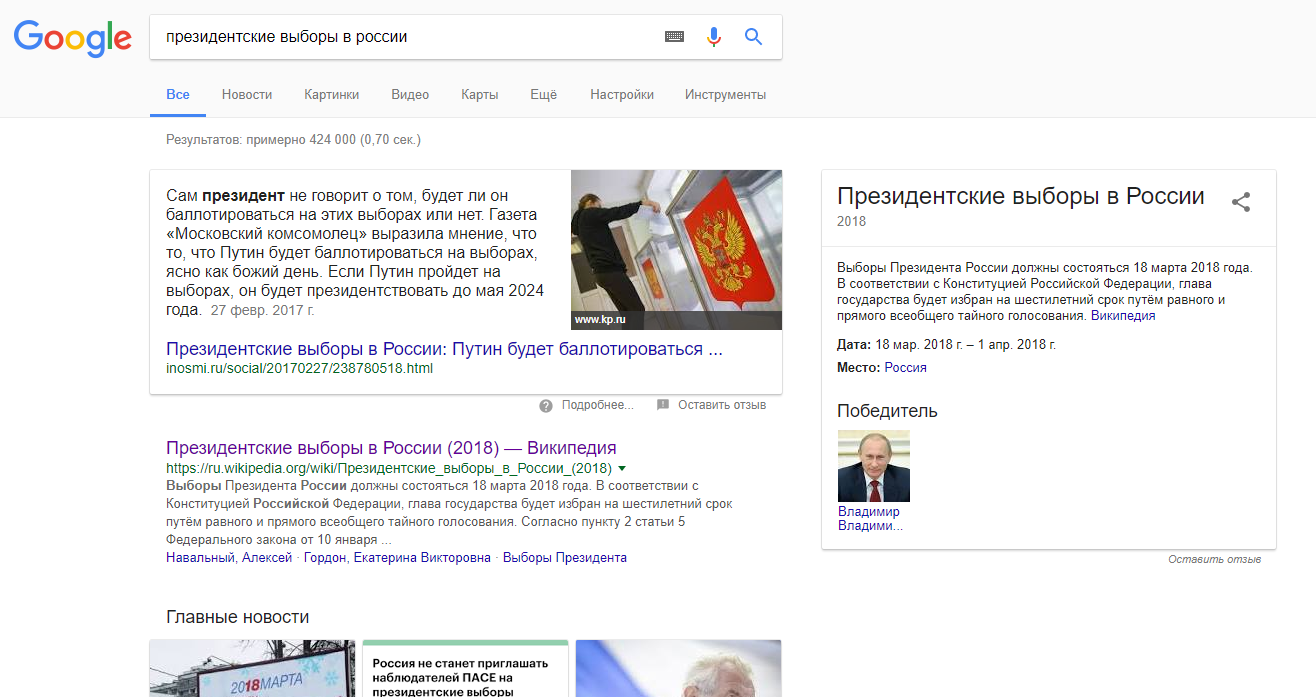Screen dimensions: 1316x697
Task: Open the 'Навальный, Алексей' sitelink
Action: pyautogui.click(x=229, y=558)
